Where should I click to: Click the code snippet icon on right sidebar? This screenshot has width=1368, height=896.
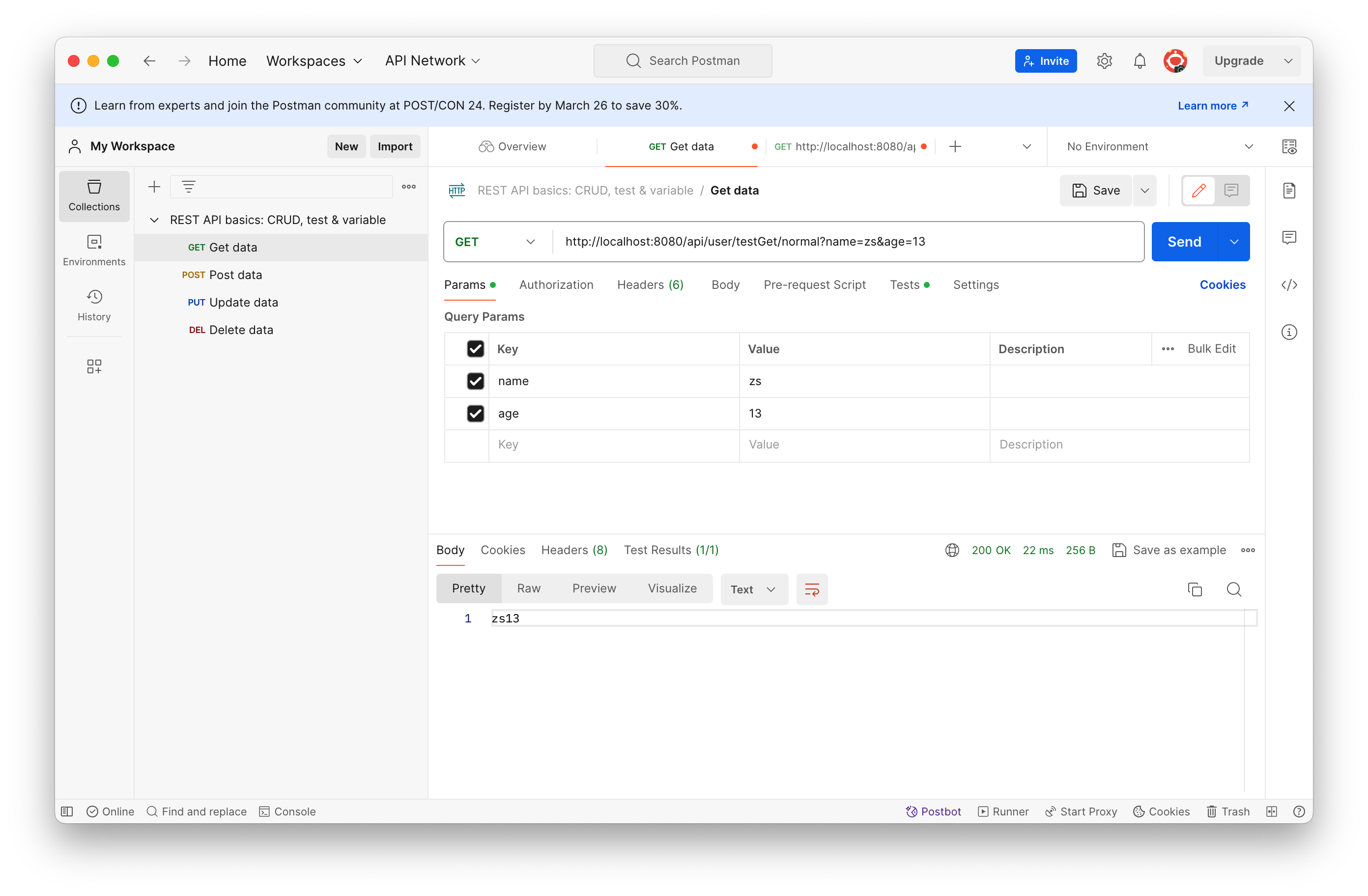1289,285
